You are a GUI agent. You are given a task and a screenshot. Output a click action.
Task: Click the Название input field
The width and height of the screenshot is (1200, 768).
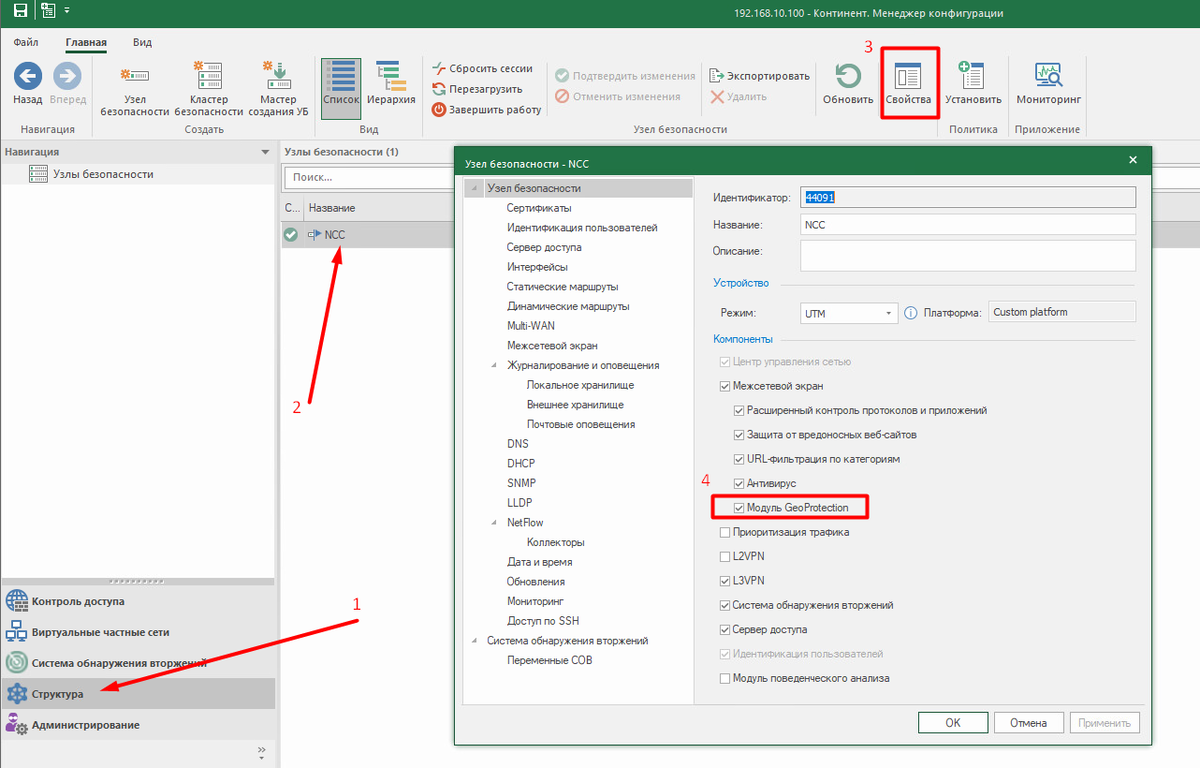(x=968, y=225)
